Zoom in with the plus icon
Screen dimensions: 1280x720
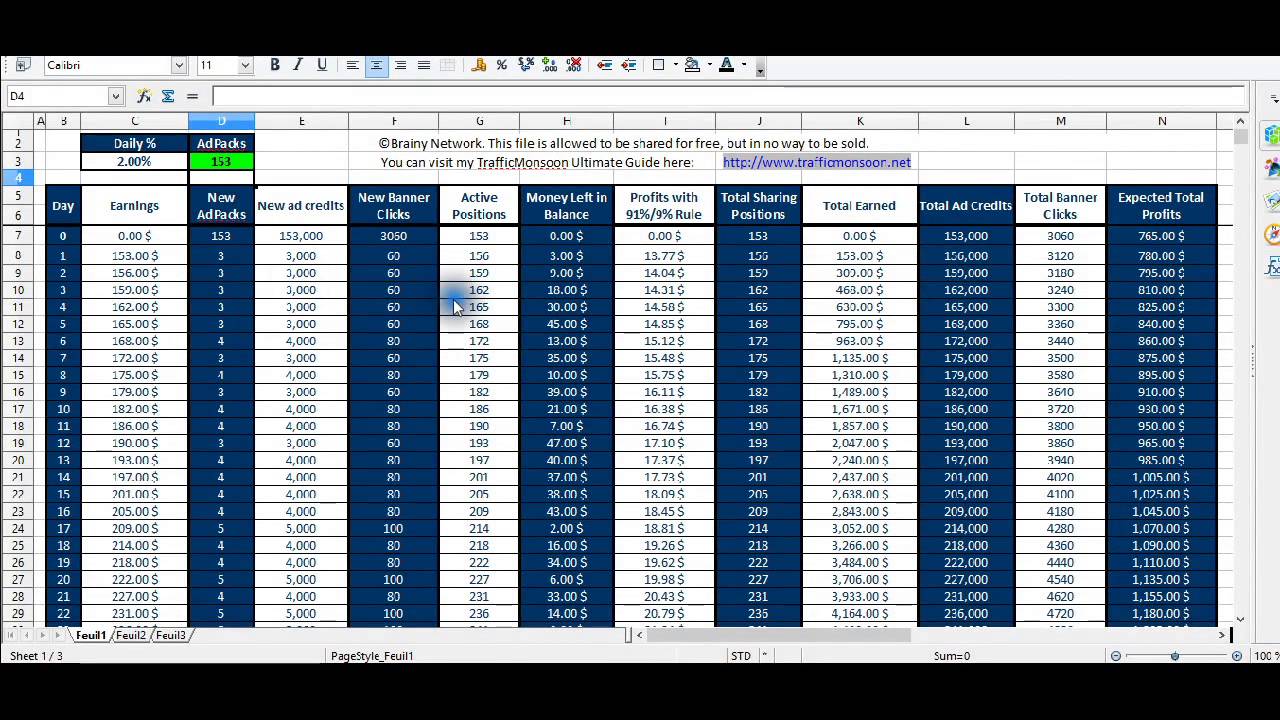click(1237, 656)
